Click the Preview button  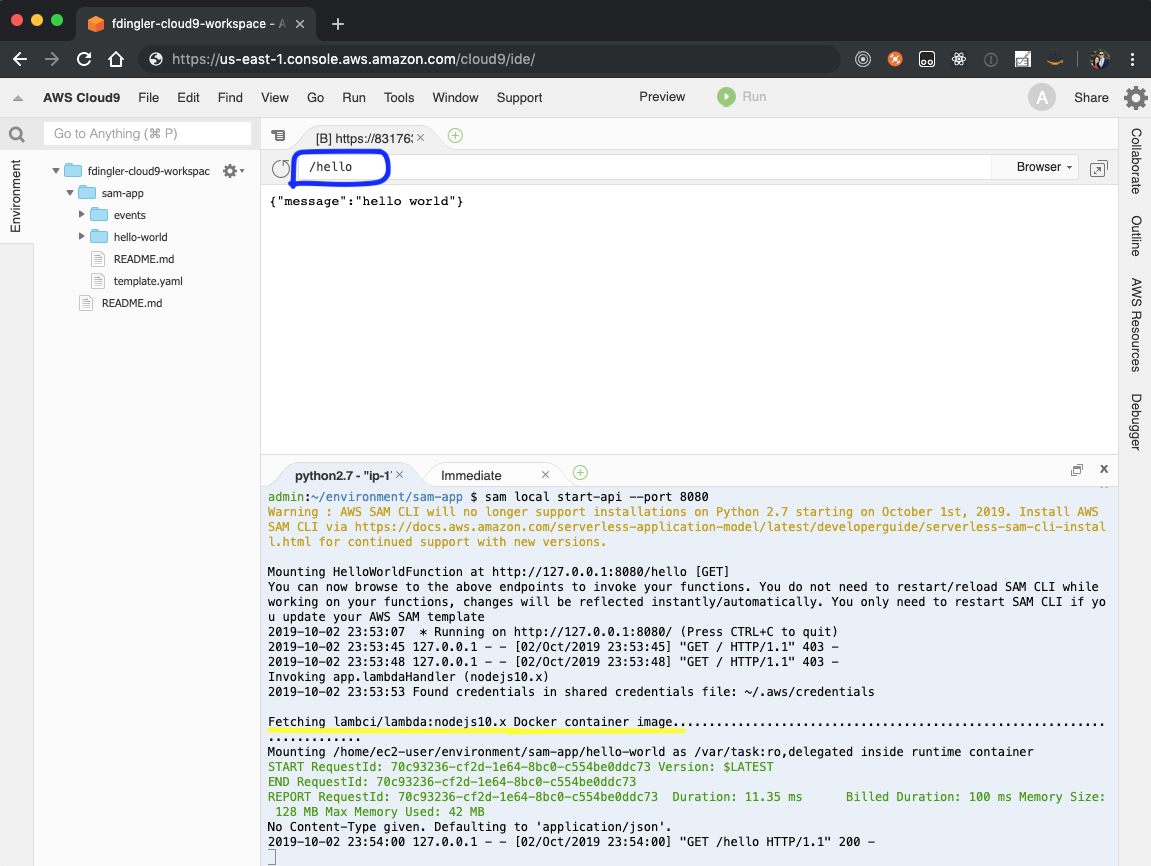(662, 97)
